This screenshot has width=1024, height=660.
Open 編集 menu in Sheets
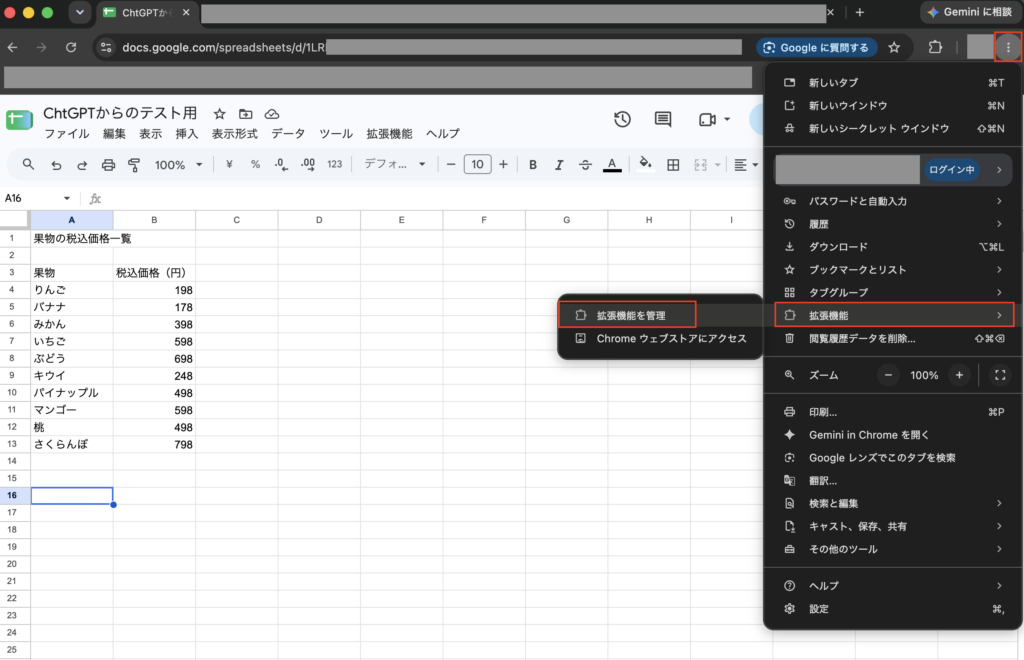point(114,134)
